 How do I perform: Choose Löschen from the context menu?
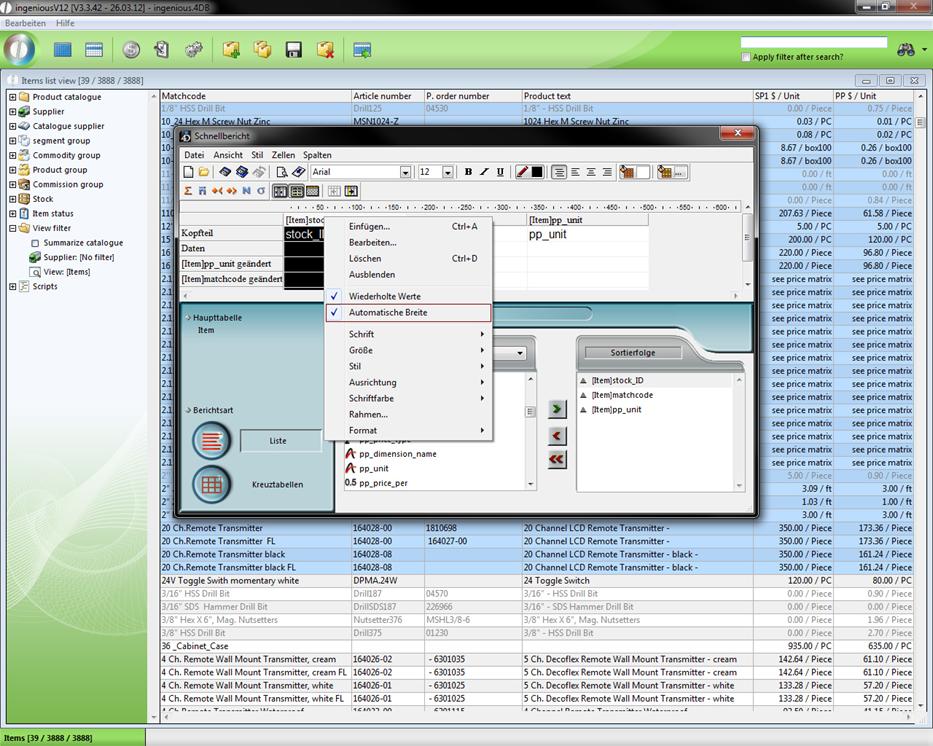(365, 258)
